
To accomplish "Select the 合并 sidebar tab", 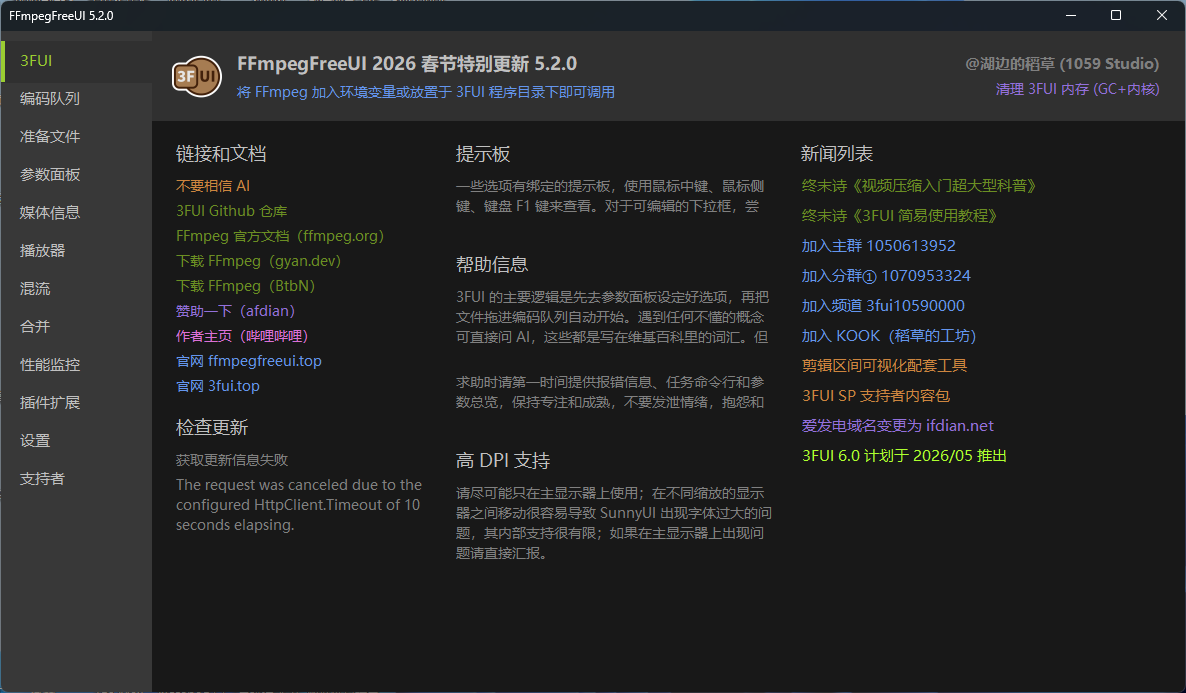I will (x=76, y=326).
